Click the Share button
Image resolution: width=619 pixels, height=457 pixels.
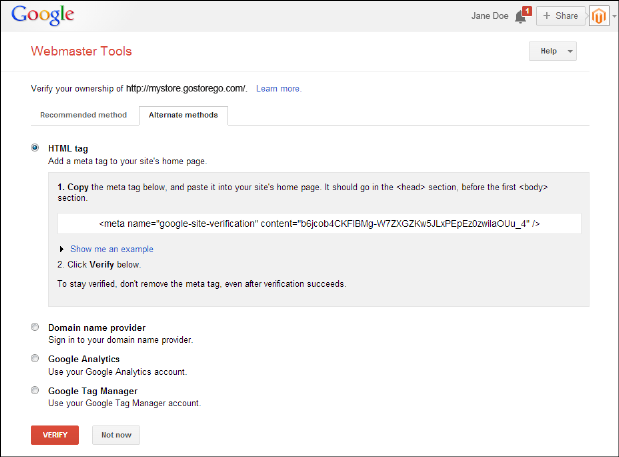click(560, 16)
